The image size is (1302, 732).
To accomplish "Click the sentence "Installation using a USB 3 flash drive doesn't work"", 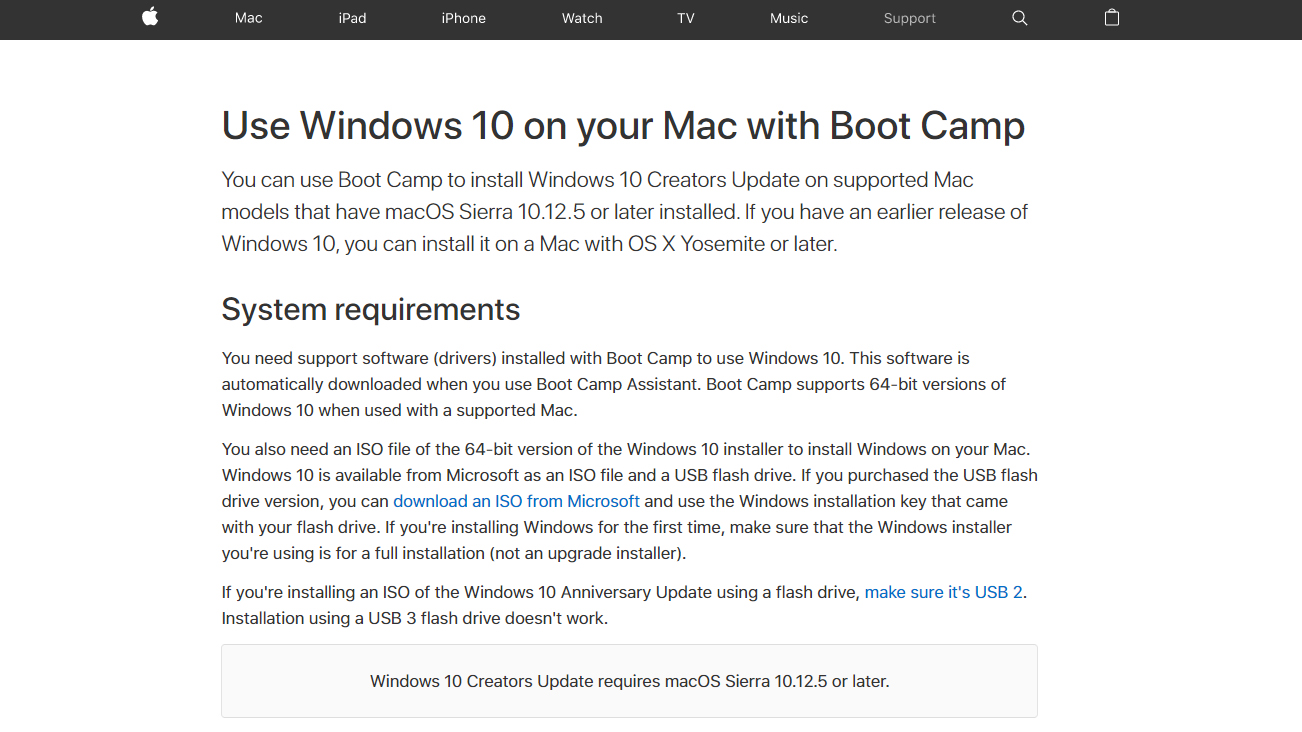I will 414,618.
